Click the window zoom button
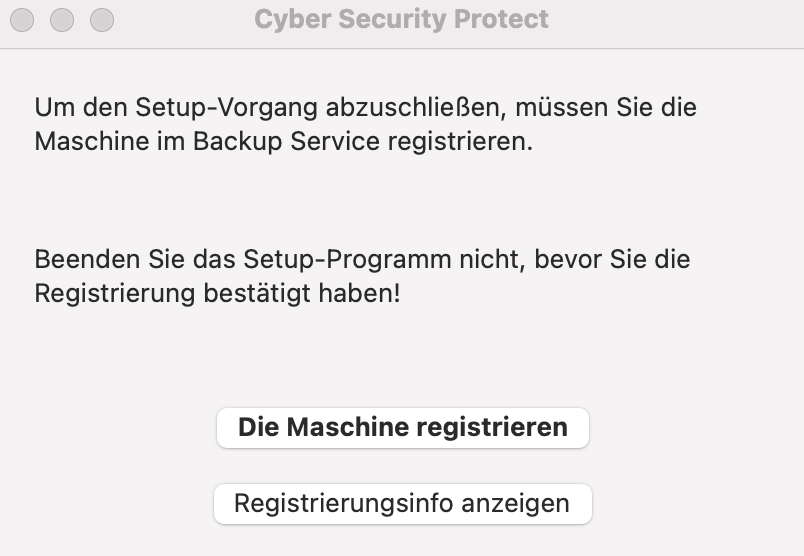Viewport: 804px width, 556px height. coord(102,19)
